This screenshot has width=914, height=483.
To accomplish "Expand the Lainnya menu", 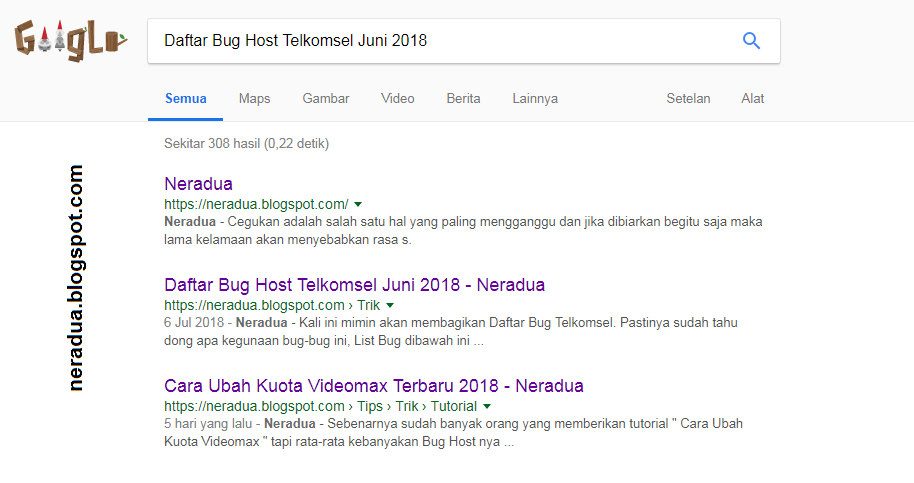I will [535, 98].
